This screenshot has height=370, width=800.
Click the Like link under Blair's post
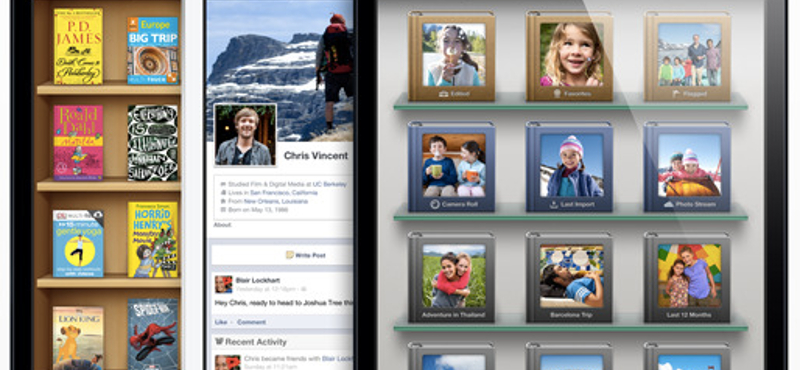(x=221, y=322)
